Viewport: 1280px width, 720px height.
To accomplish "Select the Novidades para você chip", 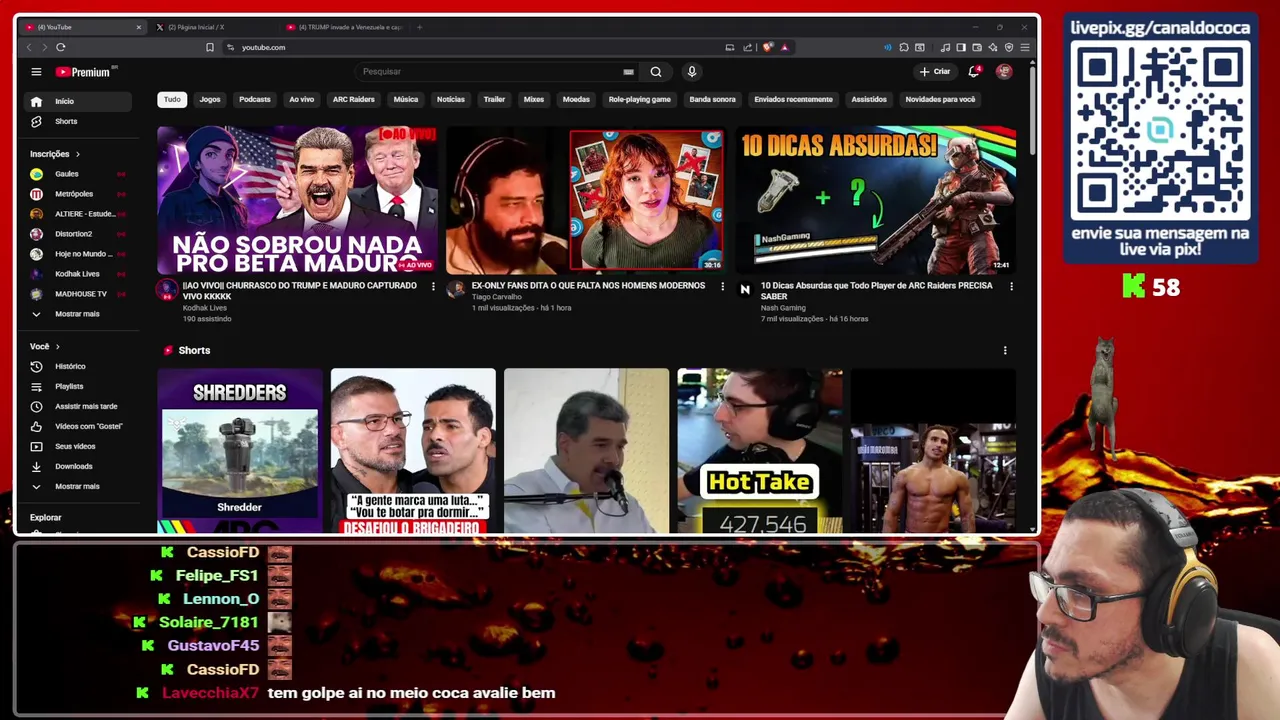I will (x=940, y=99).
